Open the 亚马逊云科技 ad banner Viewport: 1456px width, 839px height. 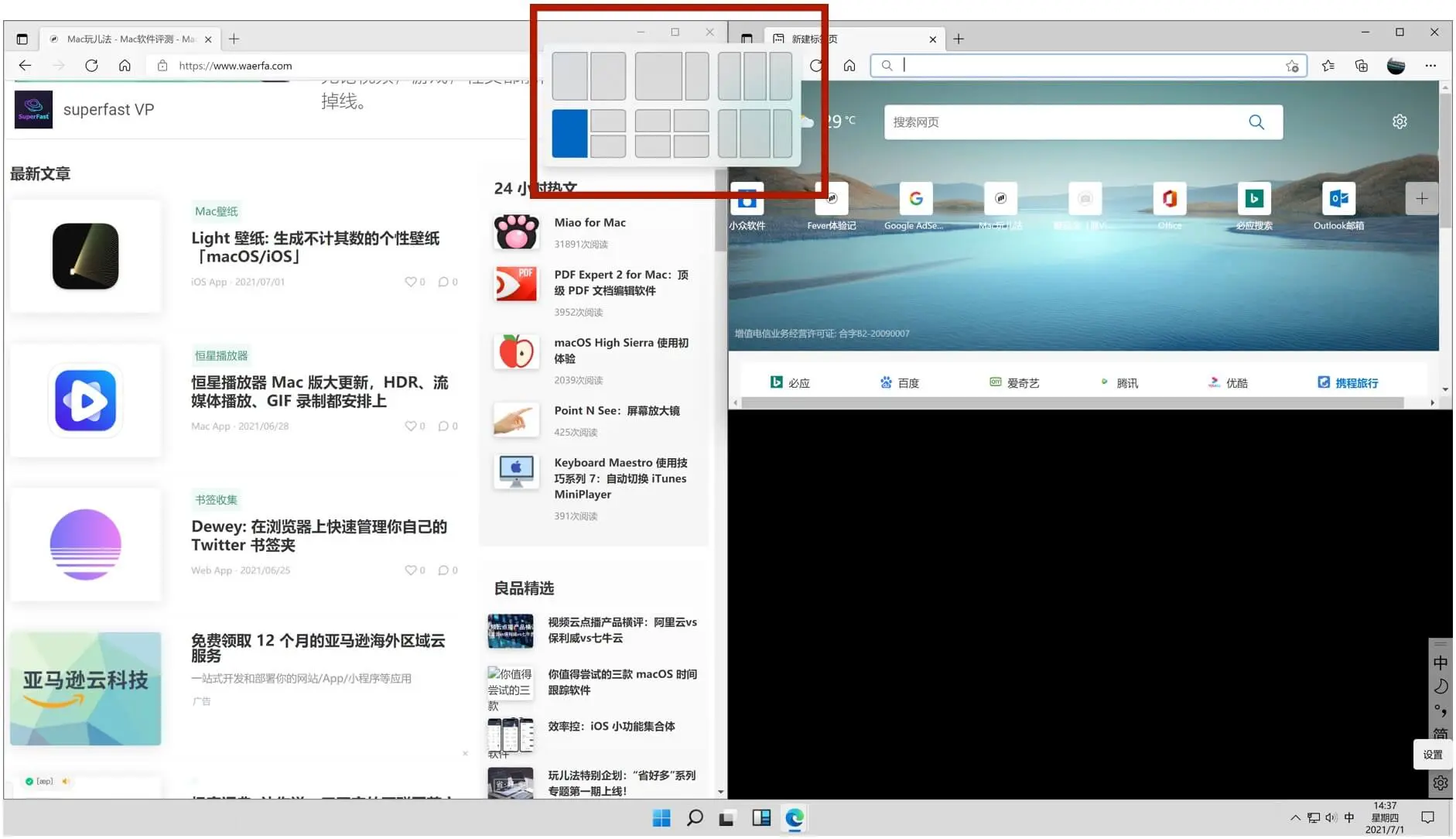click(85, 688)
